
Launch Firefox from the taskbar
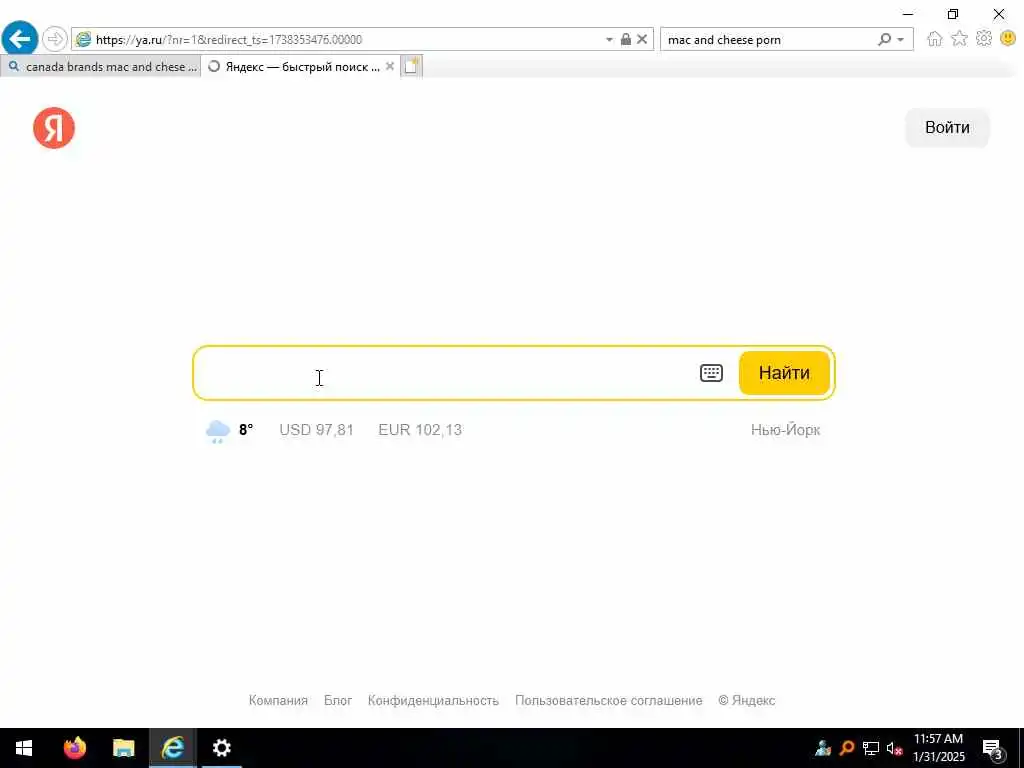[x=74, y=748]
